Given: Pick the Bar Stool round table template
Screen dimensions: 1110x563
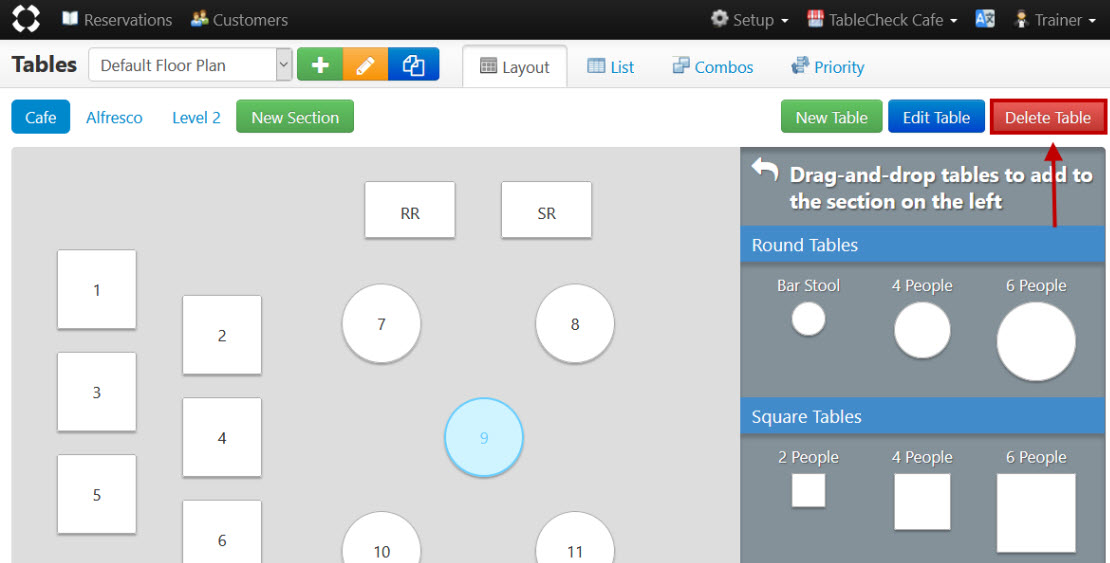Looking at the screenshot, I should click(808, 319).
